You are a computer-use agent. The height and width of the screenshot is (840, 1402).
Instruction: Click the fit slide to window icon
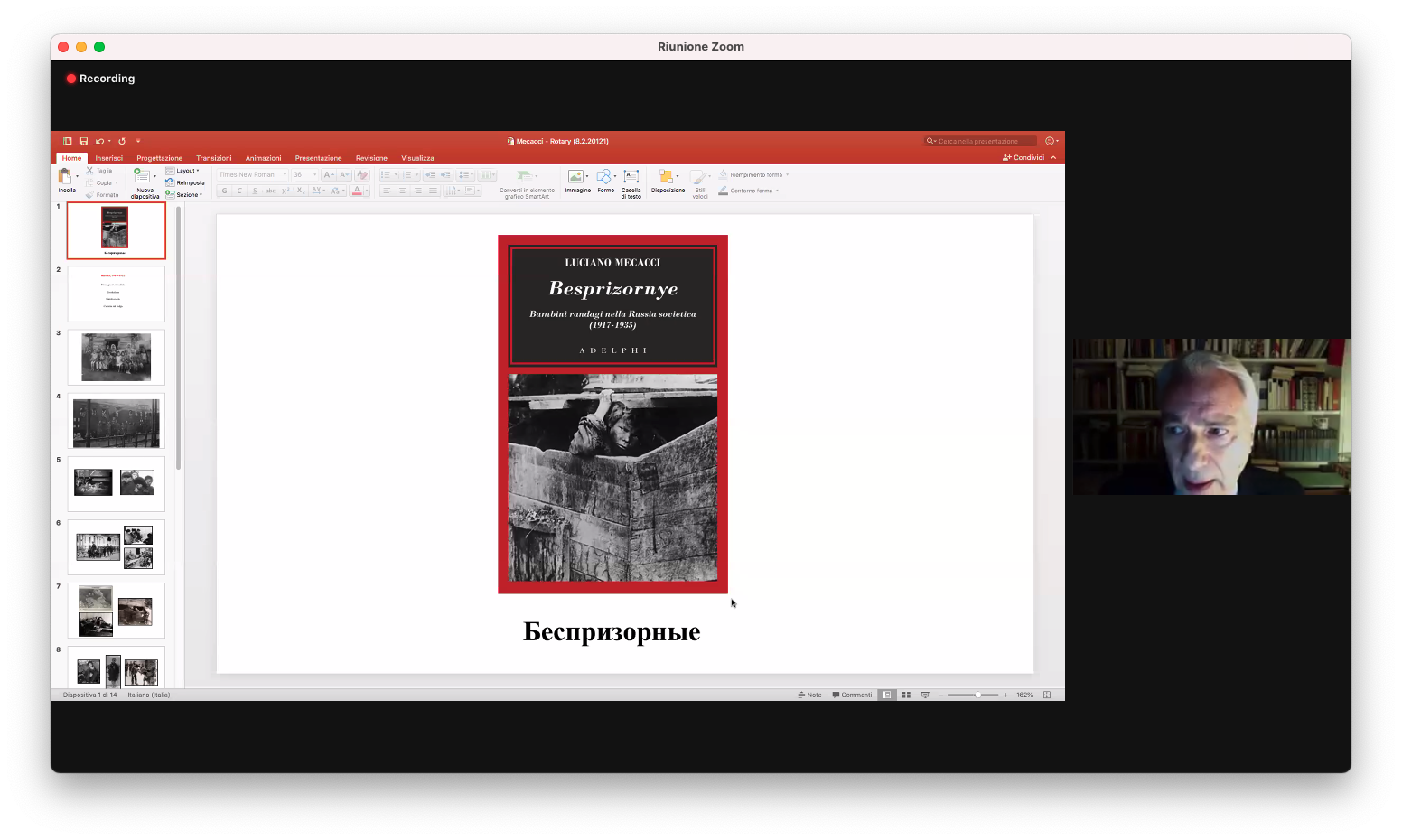pyautogui.click(x=1047, y=695)
